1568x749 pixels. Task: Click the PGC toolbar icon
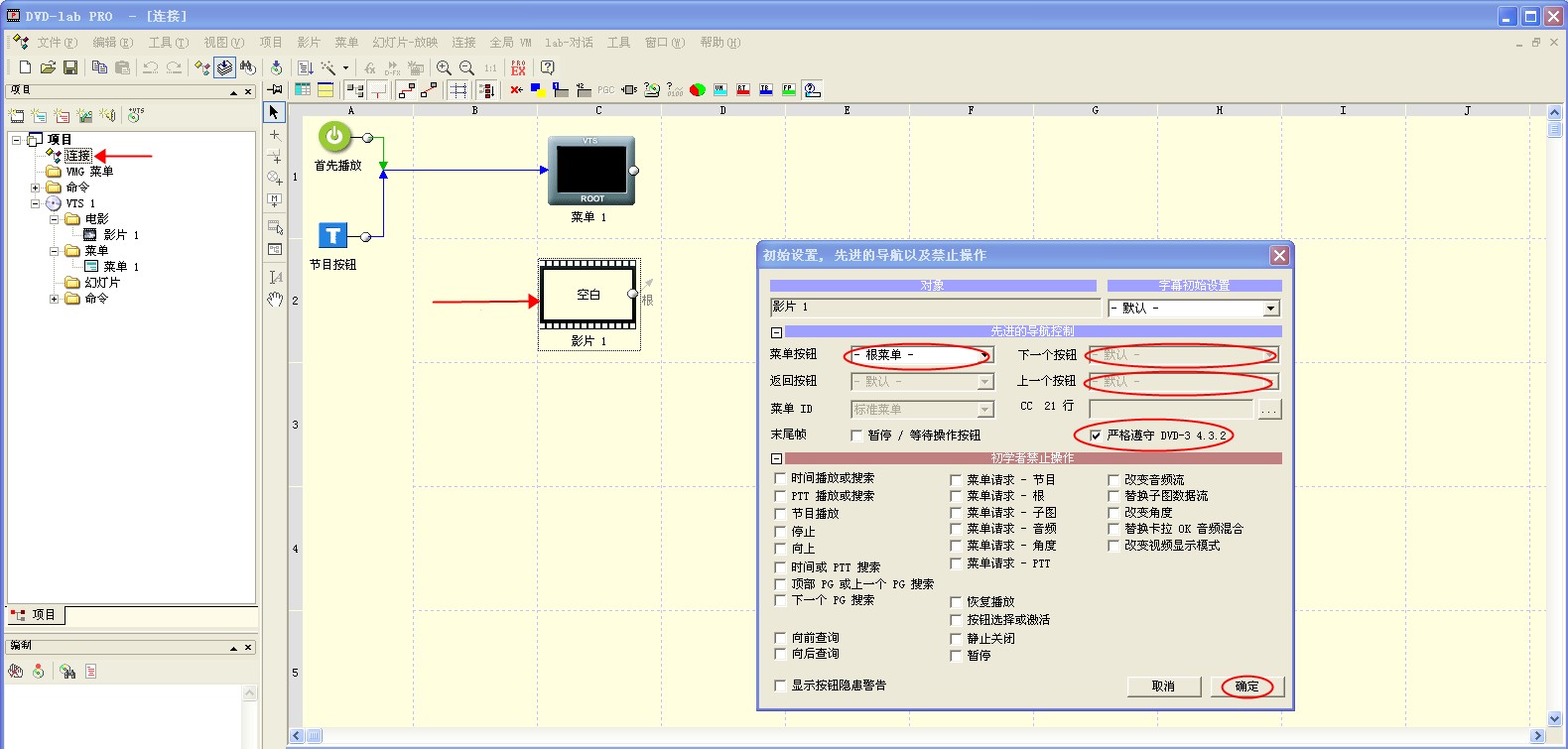click(605, 89)
